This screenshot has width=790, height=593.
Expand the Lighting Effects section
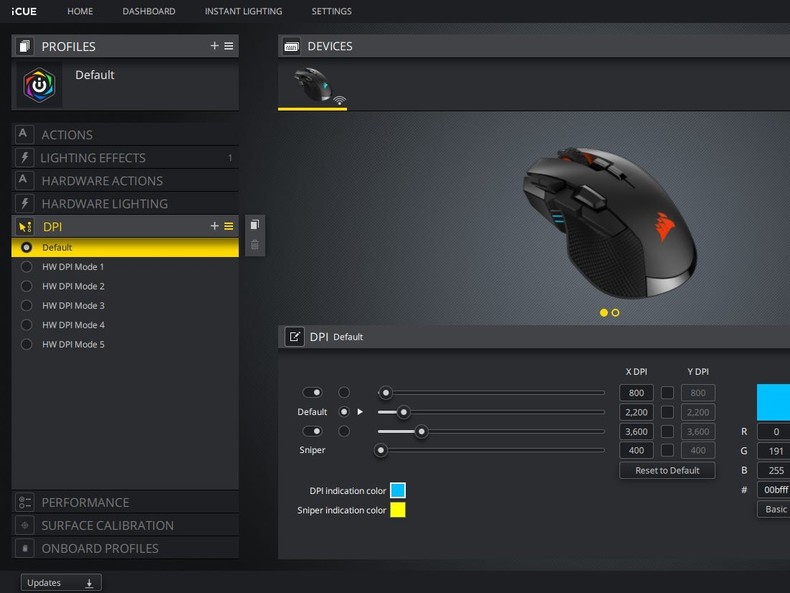tap(93, 158)
